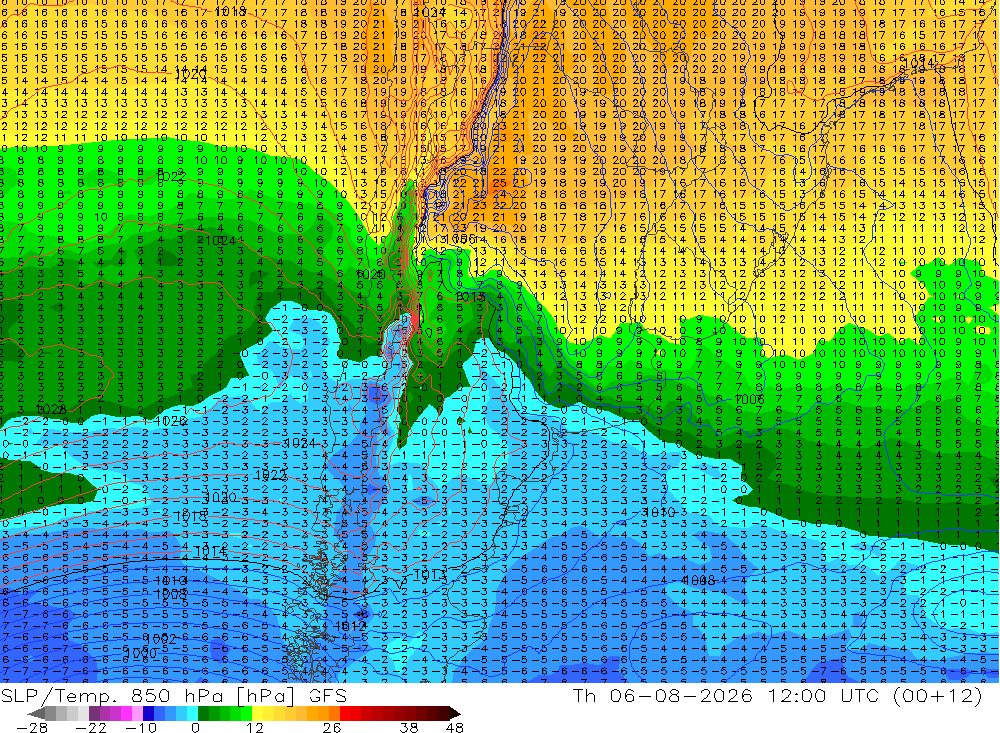
Task: Click the dark blue swatch in the color legend
Action: click(148, 713)
